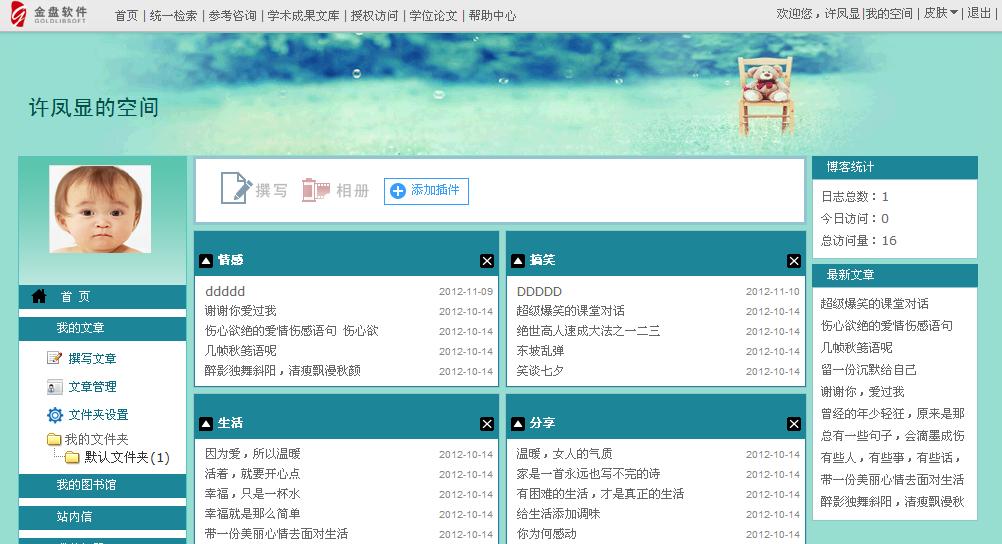The image size is (1002, 544).
Task: Open article 活着，就要开心点
Action: coord(252,474)
